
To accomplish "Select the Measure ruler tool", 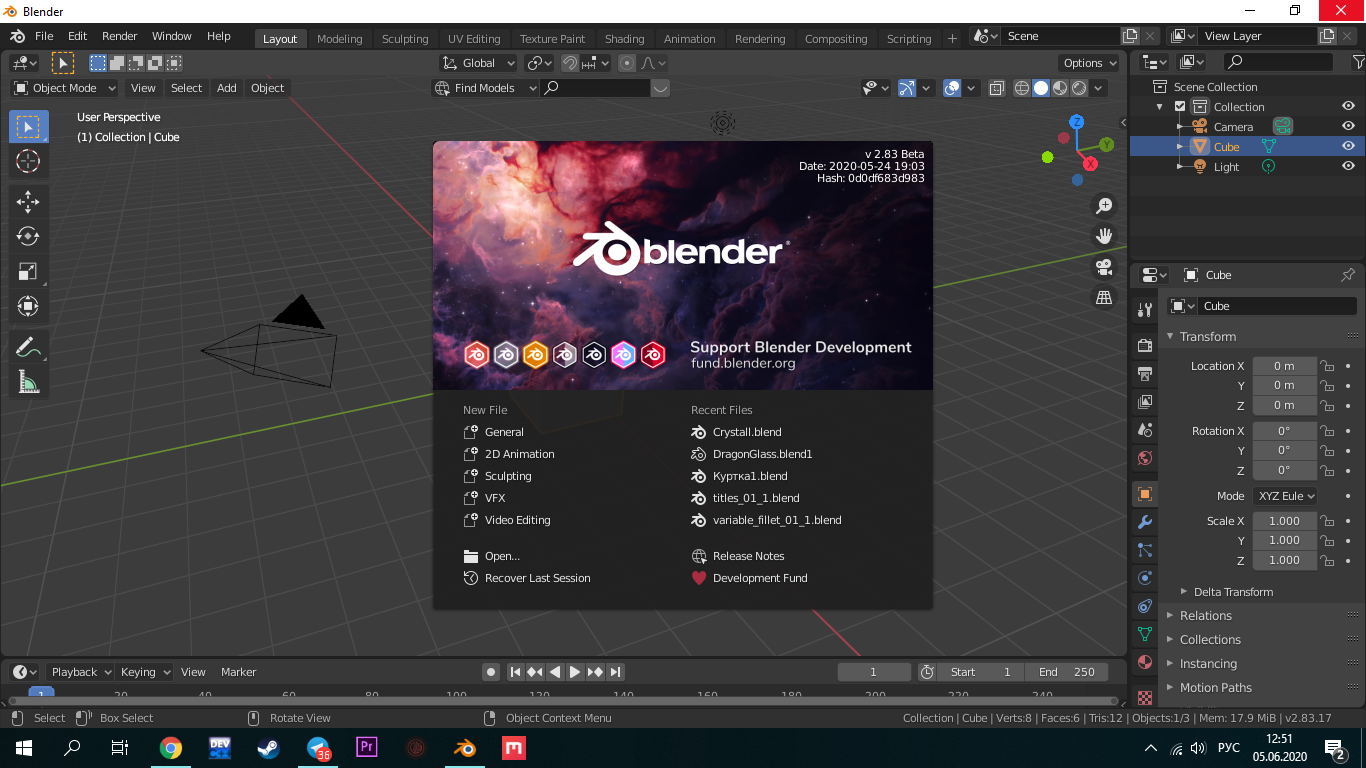I will point(28,382).
